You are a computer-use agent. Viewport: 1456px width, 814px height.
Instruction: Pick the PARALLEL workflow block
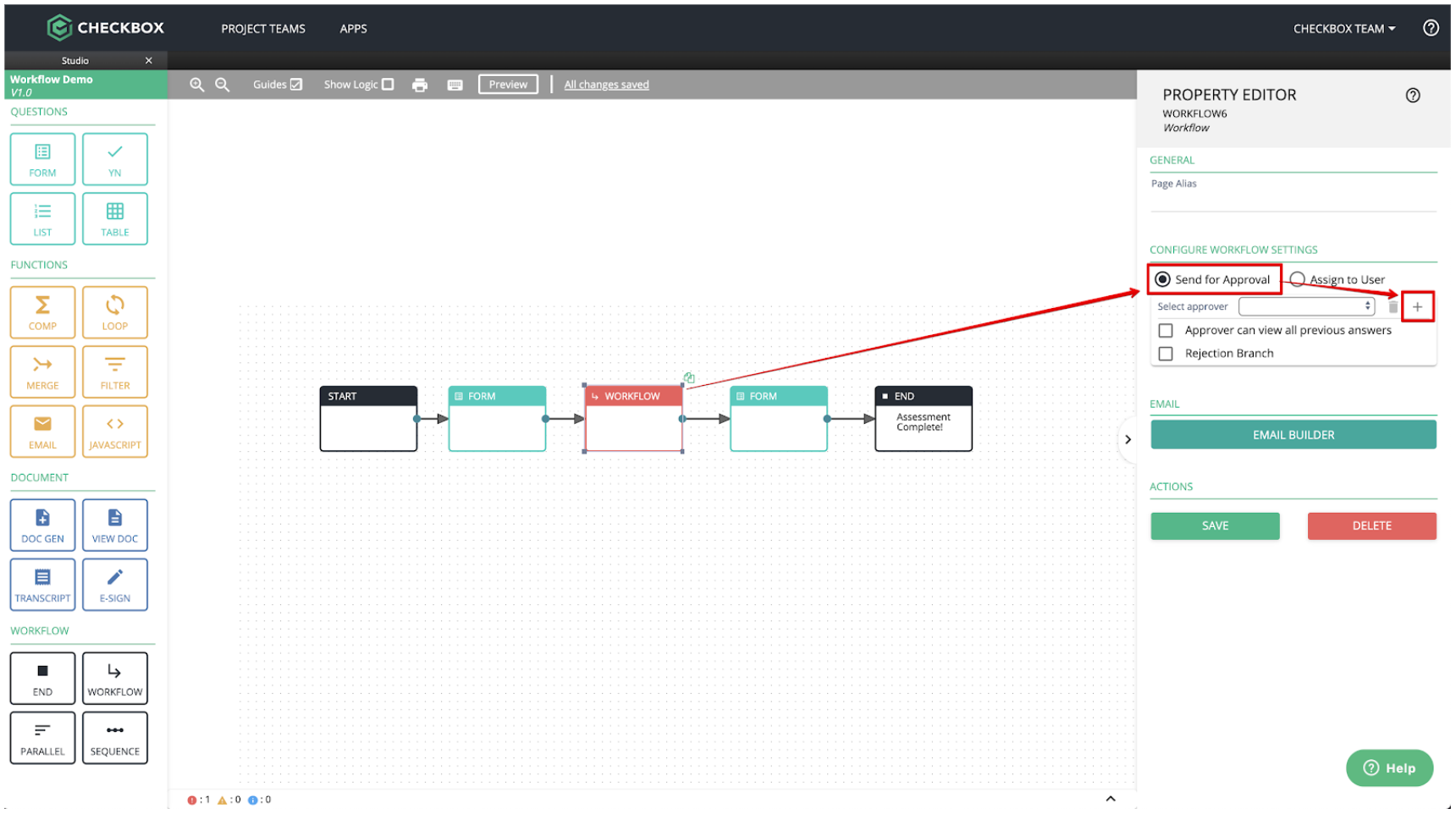[42, 739]
